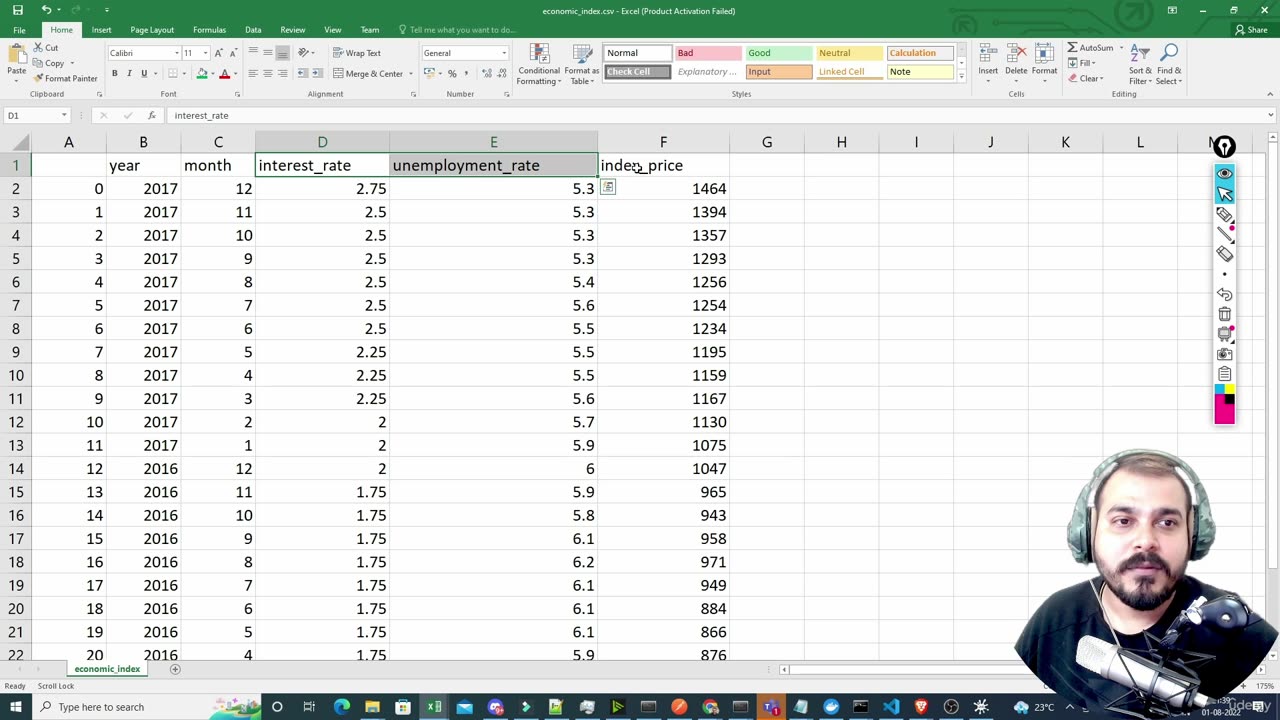Toggle the eye visibility in pen toolbar
Viewport: 1280px width, 720px height.
click(x=1224, y=174)
